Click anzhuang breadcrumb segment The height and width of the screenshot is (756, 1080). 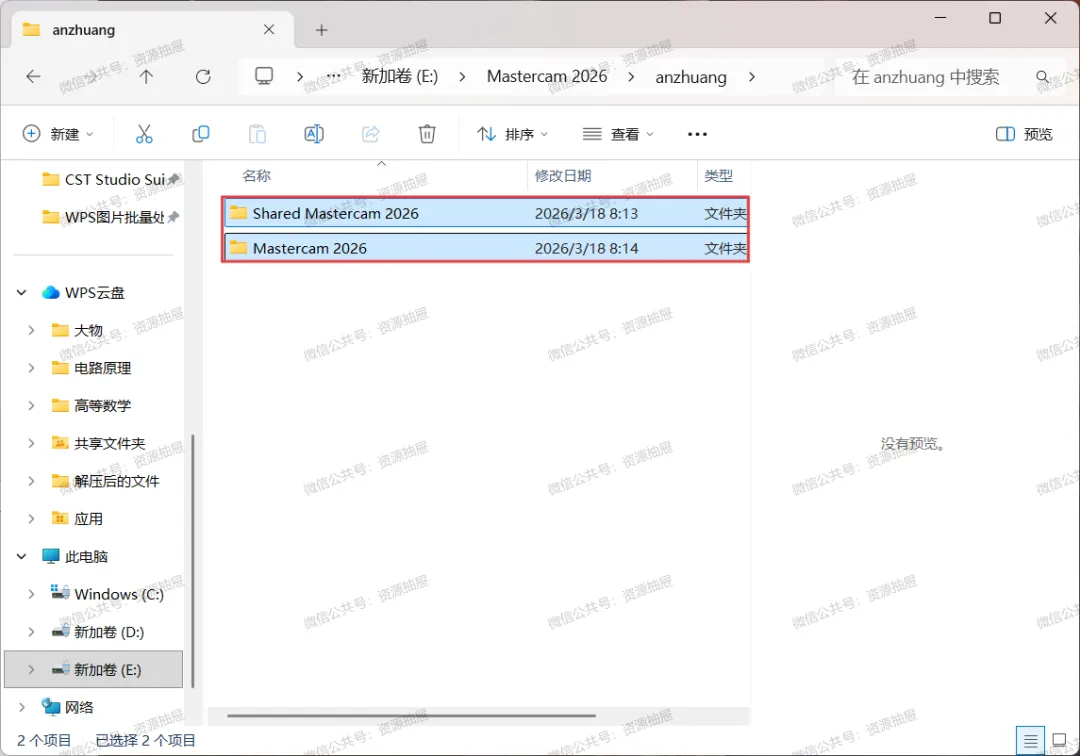691,77
